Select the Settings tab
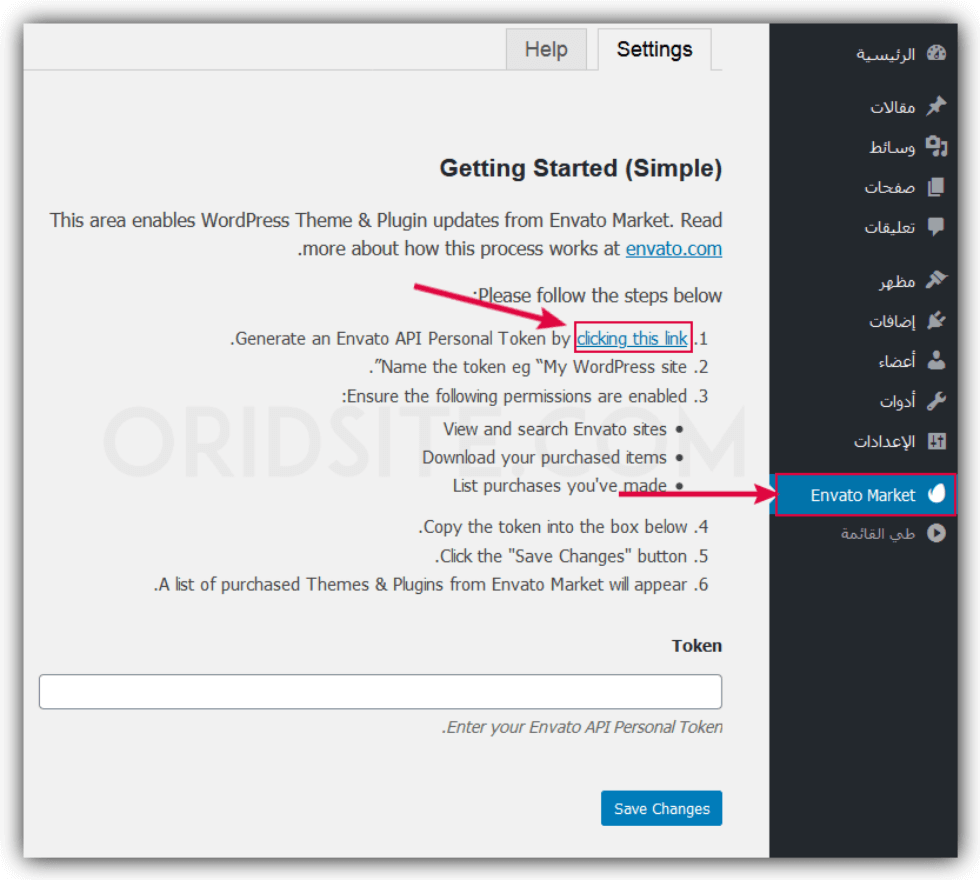 [x=654, y=49]
